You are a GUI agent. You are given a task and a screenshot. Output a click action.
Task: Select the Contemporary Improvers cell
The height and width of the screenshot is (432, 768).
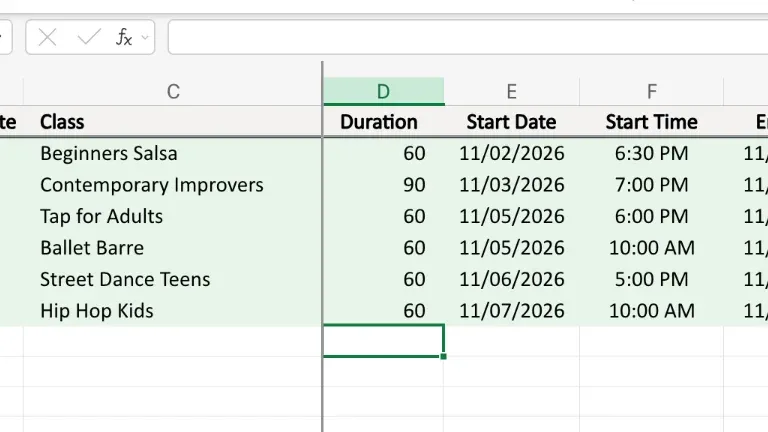[173, 185]
